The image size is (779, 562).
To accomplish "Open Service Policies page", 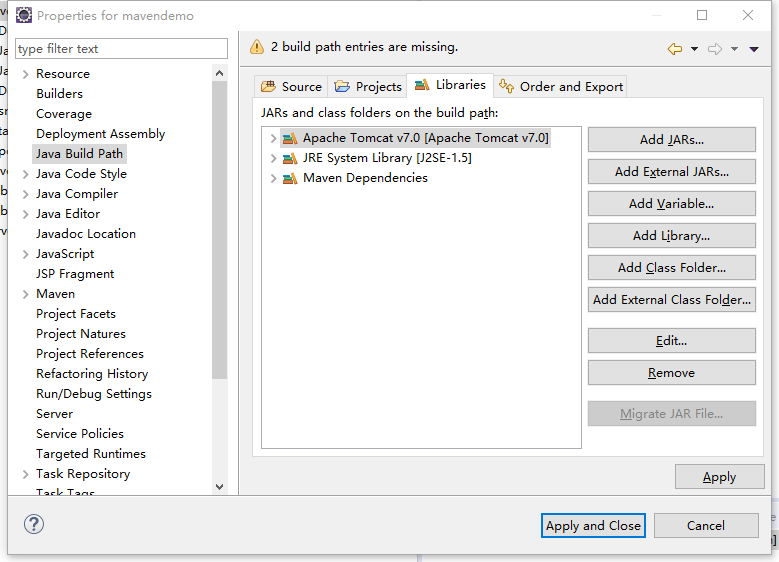I will (79, 434).
